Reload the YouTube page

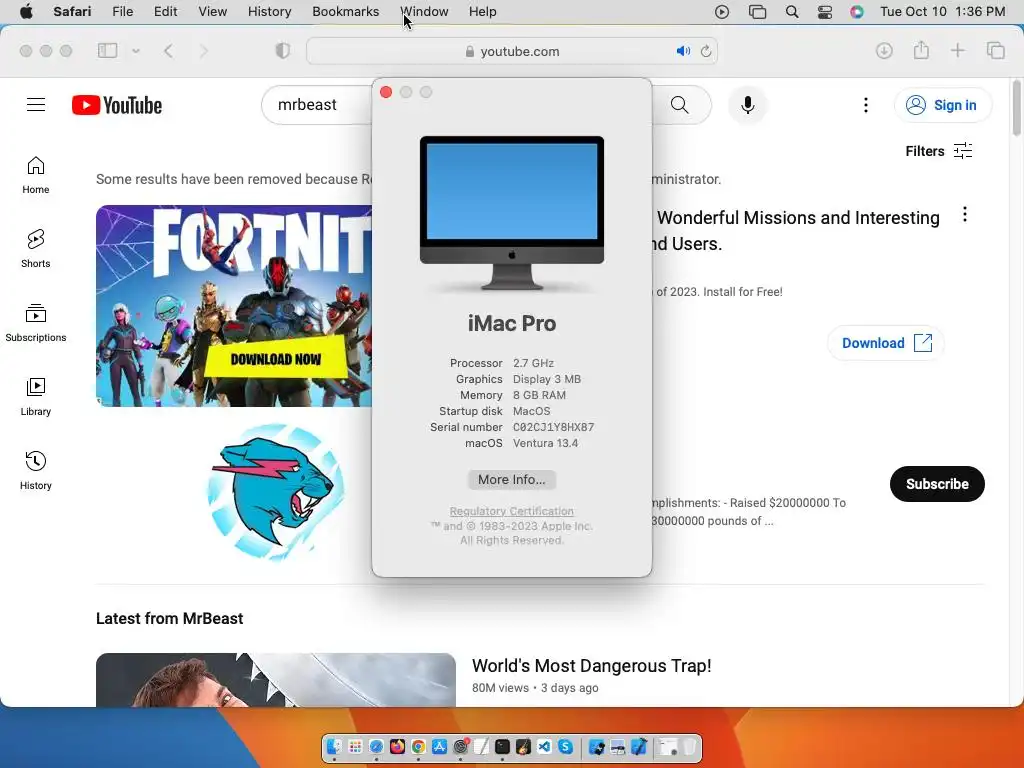706,51
